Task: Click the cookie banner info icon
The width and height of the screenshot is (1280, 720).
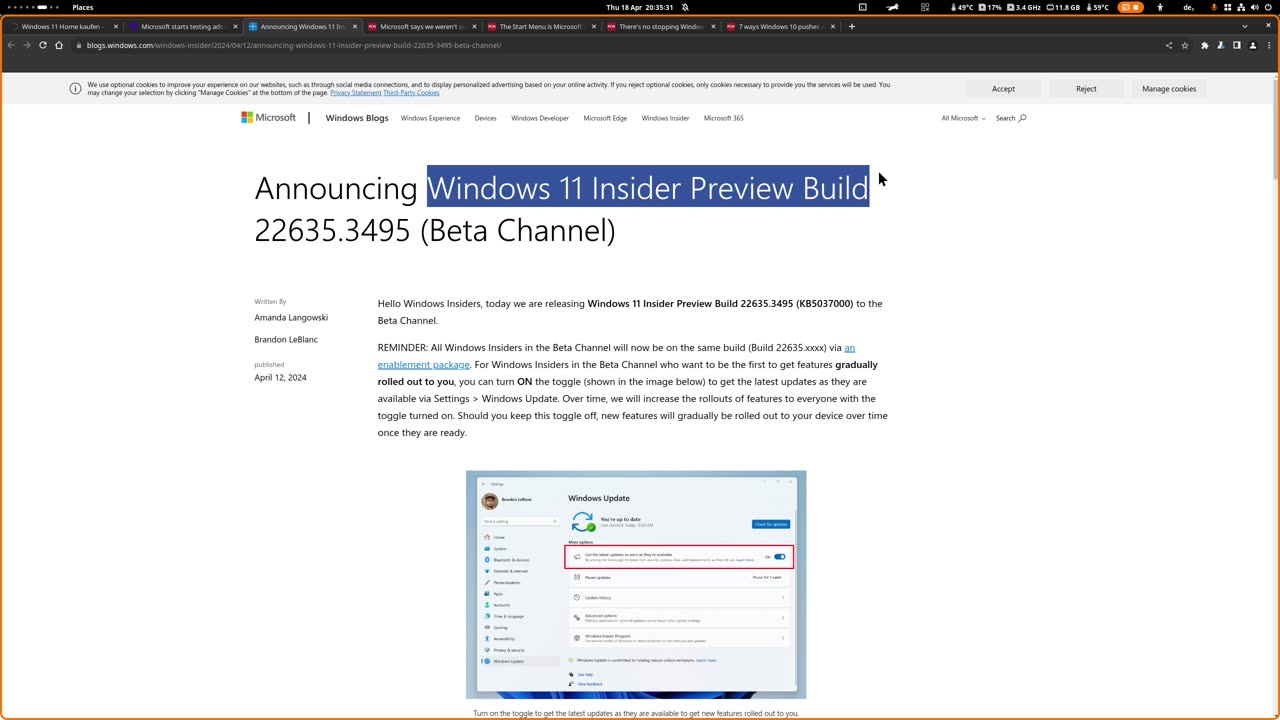Action: coord(75,89)
